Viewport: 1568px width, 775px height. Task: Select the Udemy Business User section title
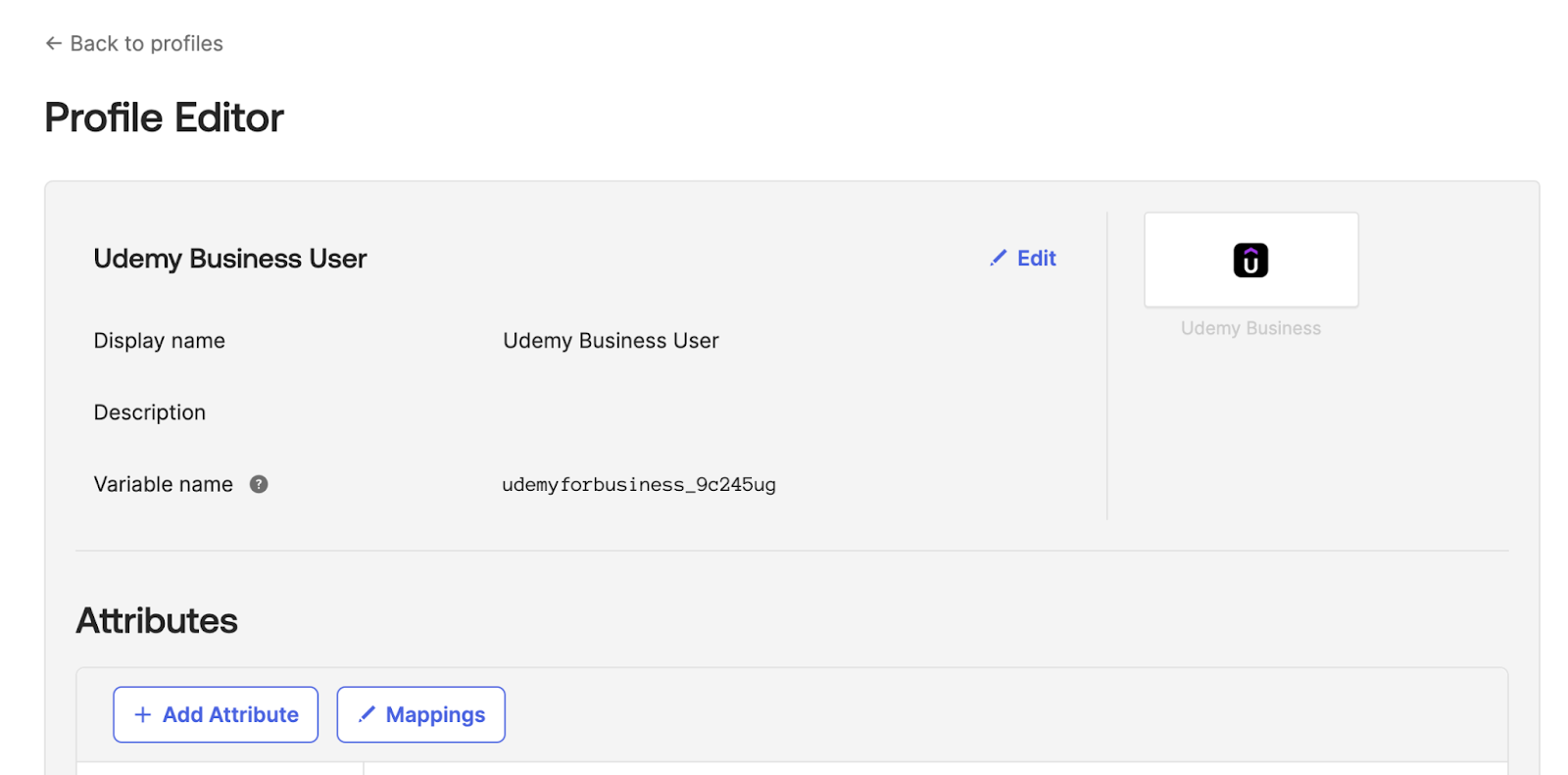coord(229,259)
